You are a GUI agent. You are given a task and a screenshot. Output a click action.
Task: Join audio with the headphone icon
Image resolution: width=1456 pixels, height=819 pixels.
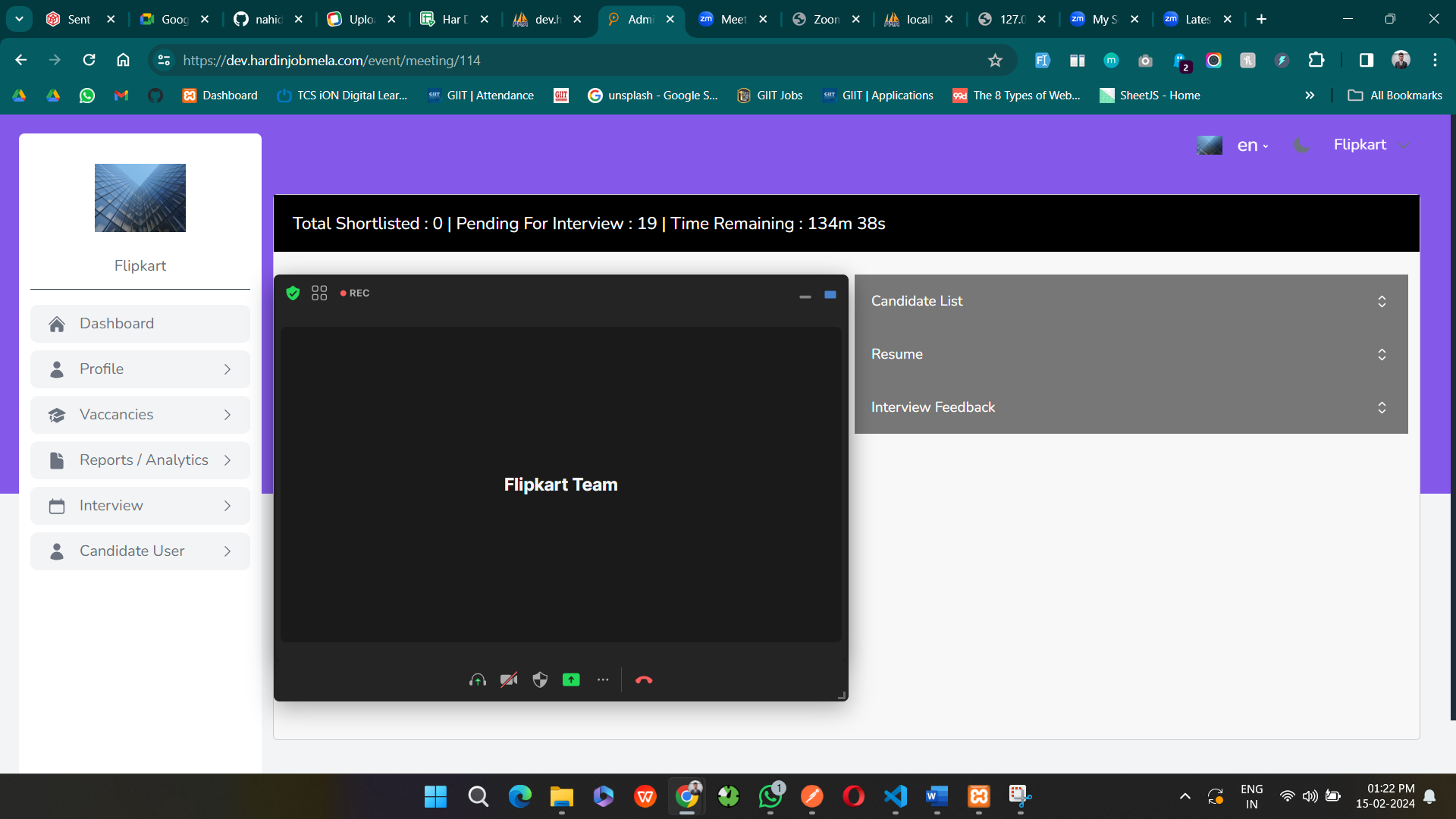click(x=477, y=680)
